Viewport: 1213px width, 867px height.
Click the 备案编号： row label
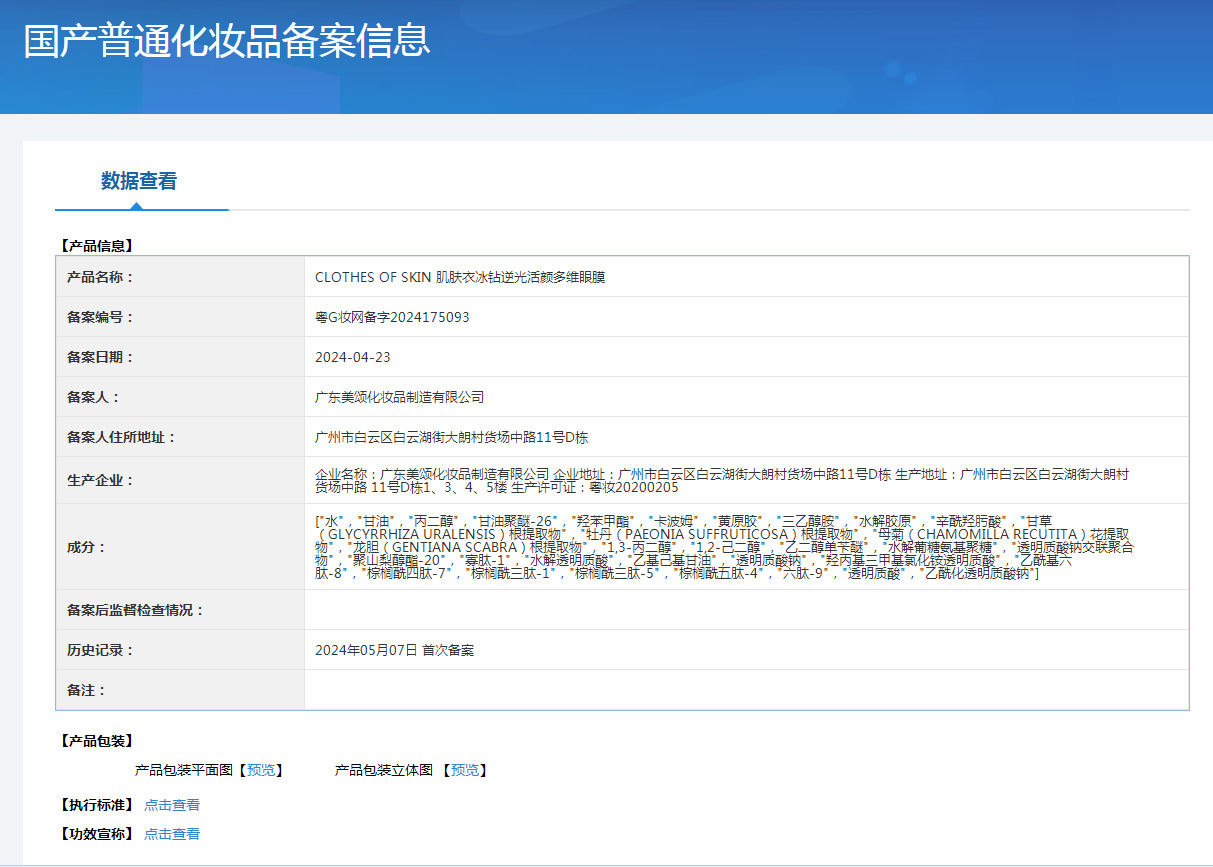(x=100, y=317)
